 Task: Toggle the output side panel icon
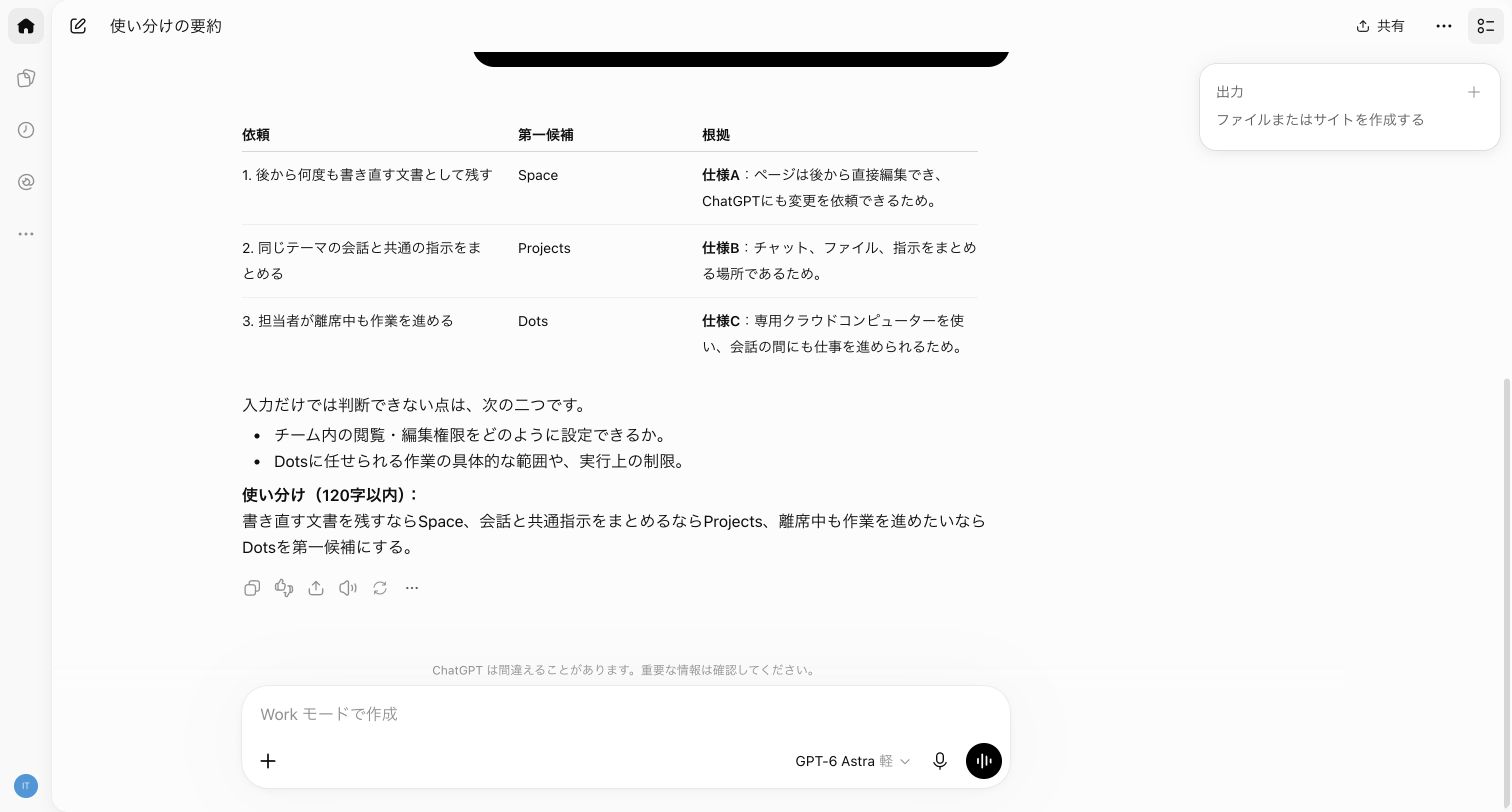[x=1486, y=26]
